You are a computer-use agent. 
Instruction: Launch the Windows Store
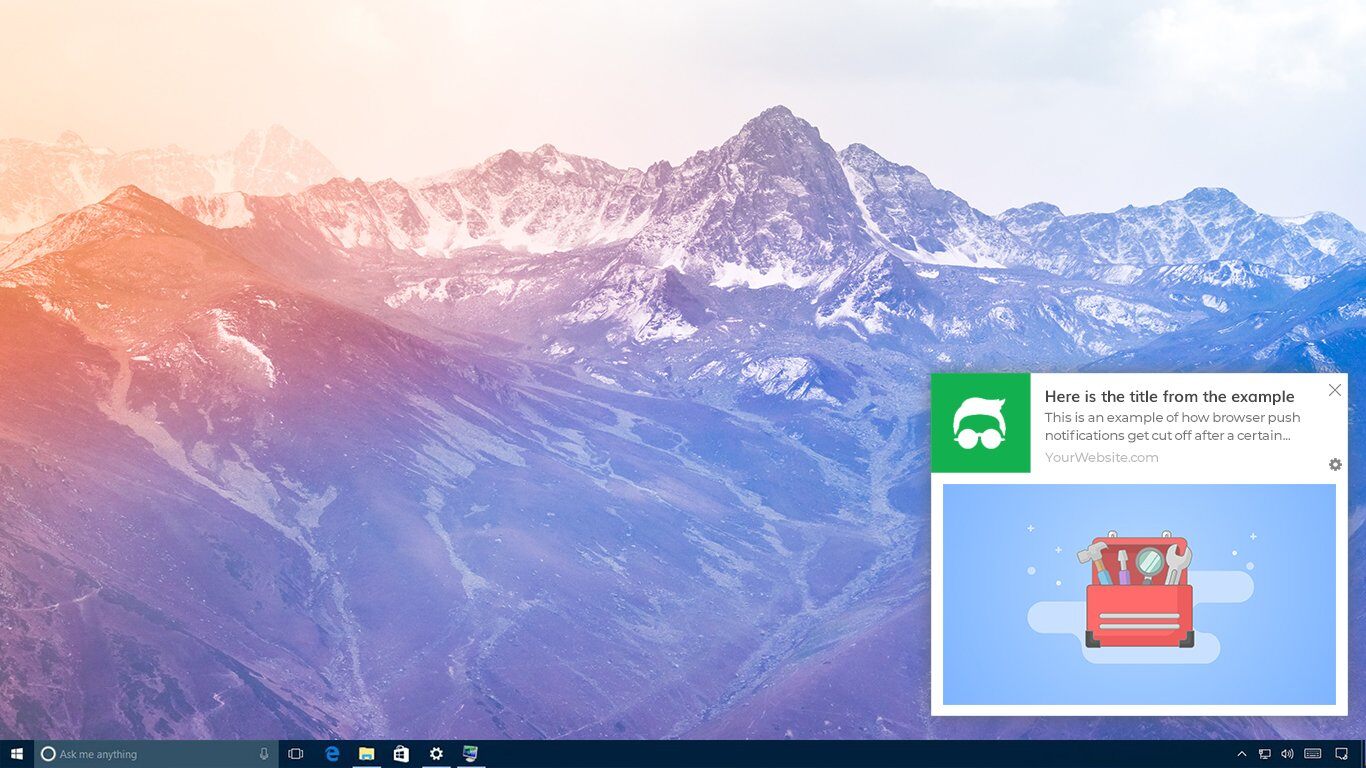(x=401, y=754)
